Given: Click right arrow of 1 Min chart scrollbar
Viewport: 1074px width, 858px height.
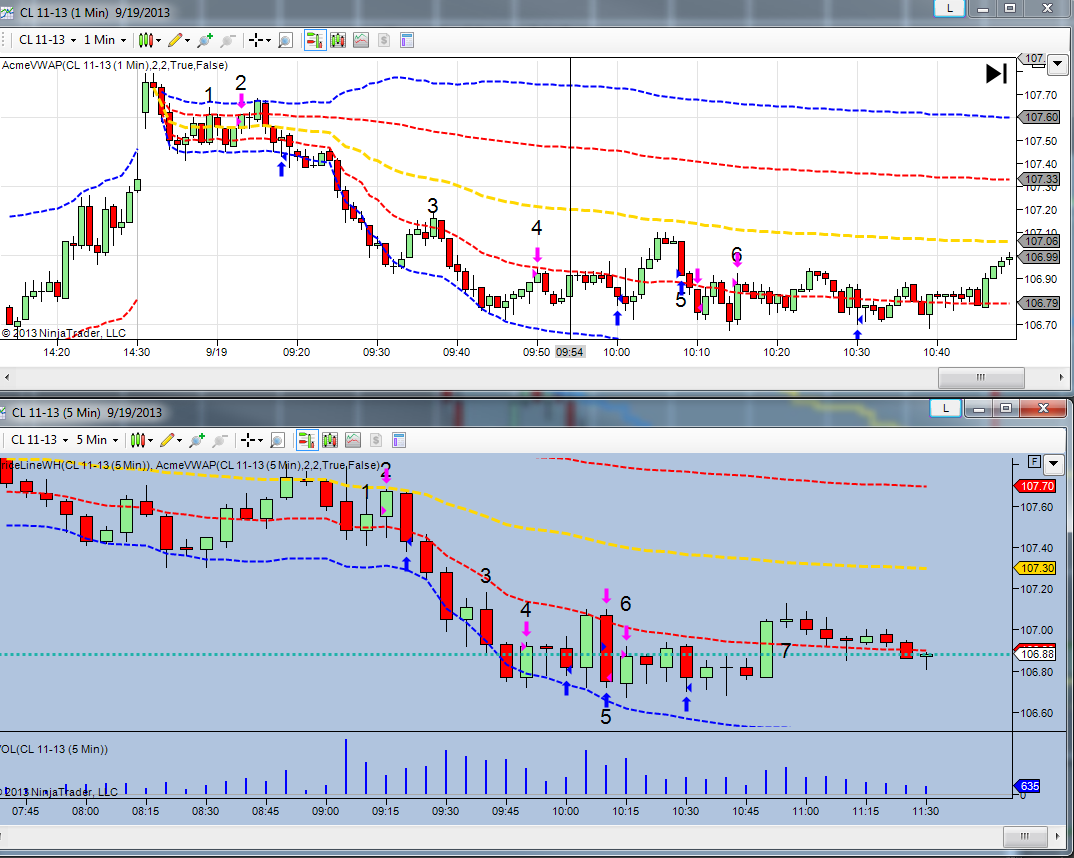Looking at the screenshot, I should pyautogui.click(x=1061, y=377).
